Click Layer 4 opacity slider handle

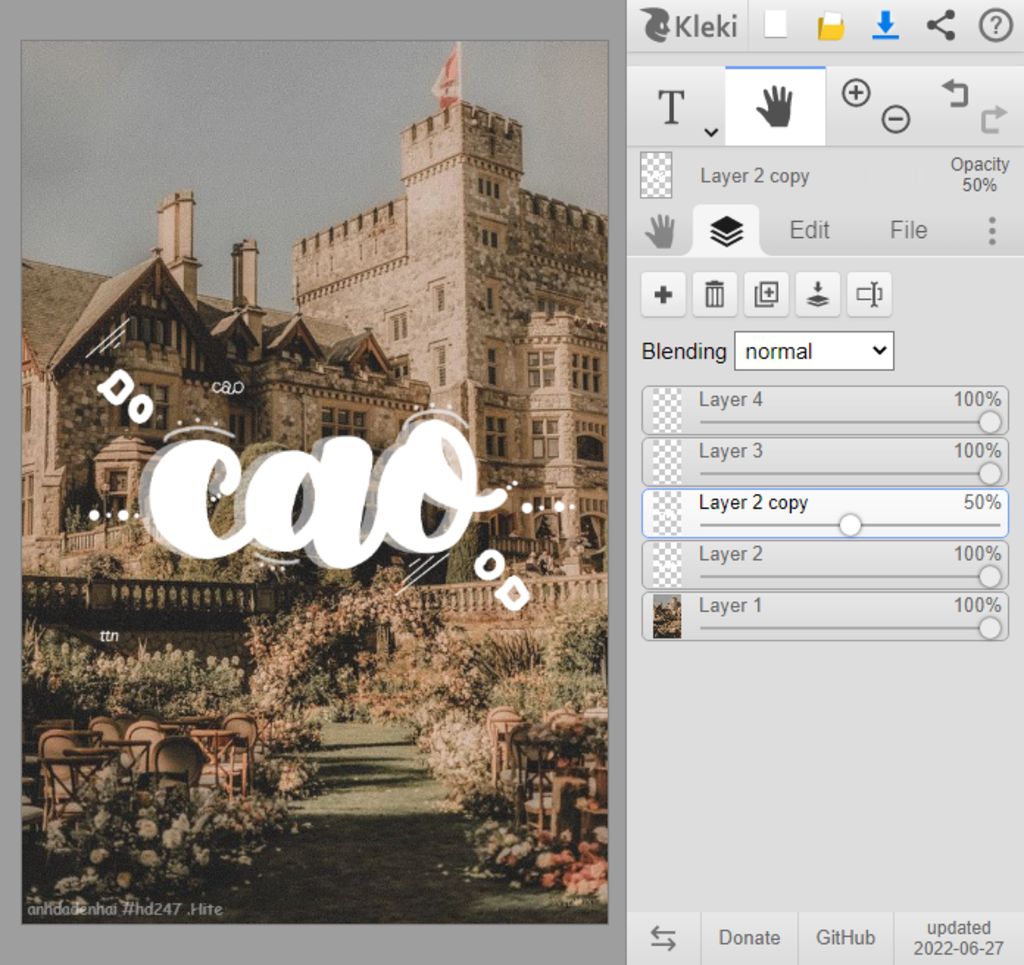coord(990,422)
